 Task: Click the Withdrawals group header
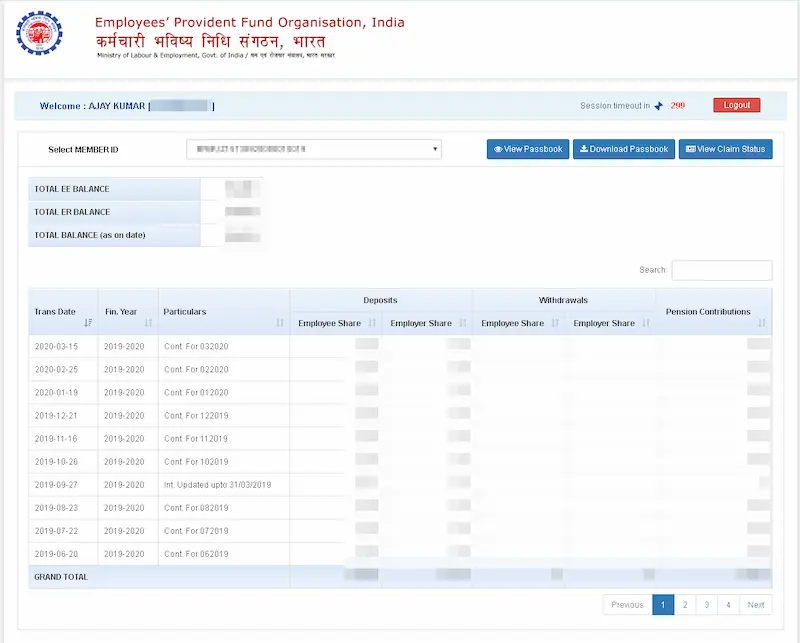pos(563,300)
